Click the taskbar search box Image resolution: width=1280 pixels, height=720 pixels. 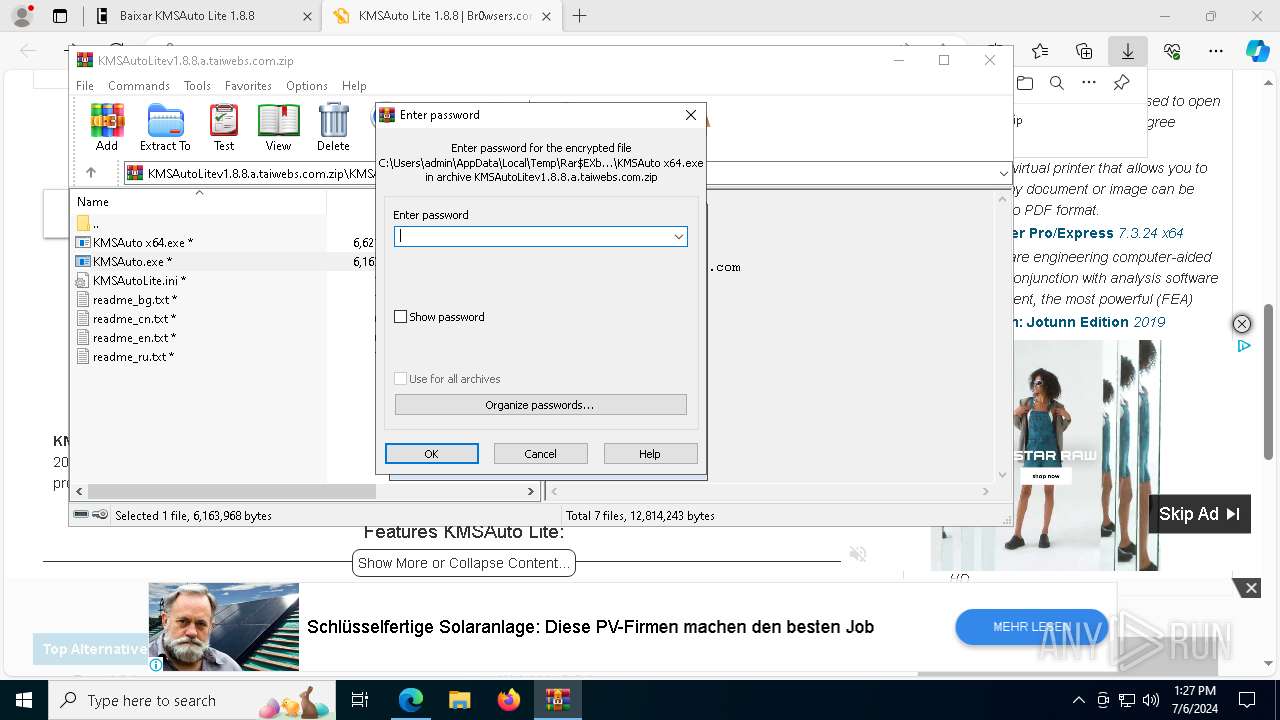click(191, 700)
